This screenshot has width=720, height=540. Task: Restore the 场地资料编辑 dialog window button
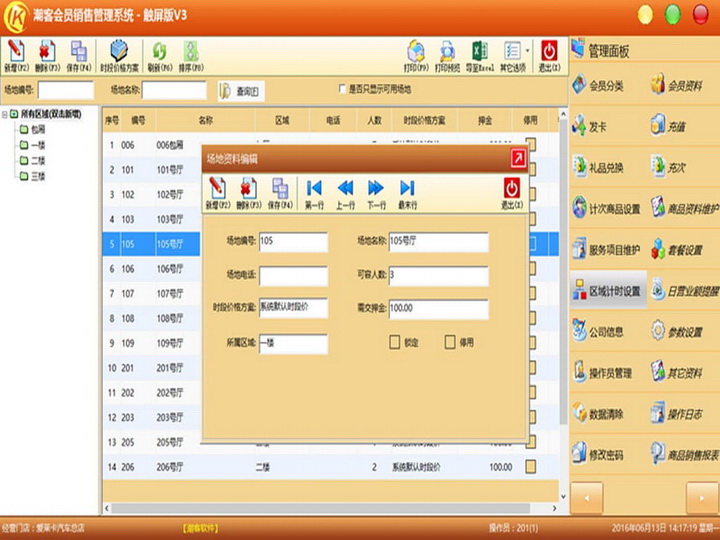pyautogui.click(x=518, y=158)
